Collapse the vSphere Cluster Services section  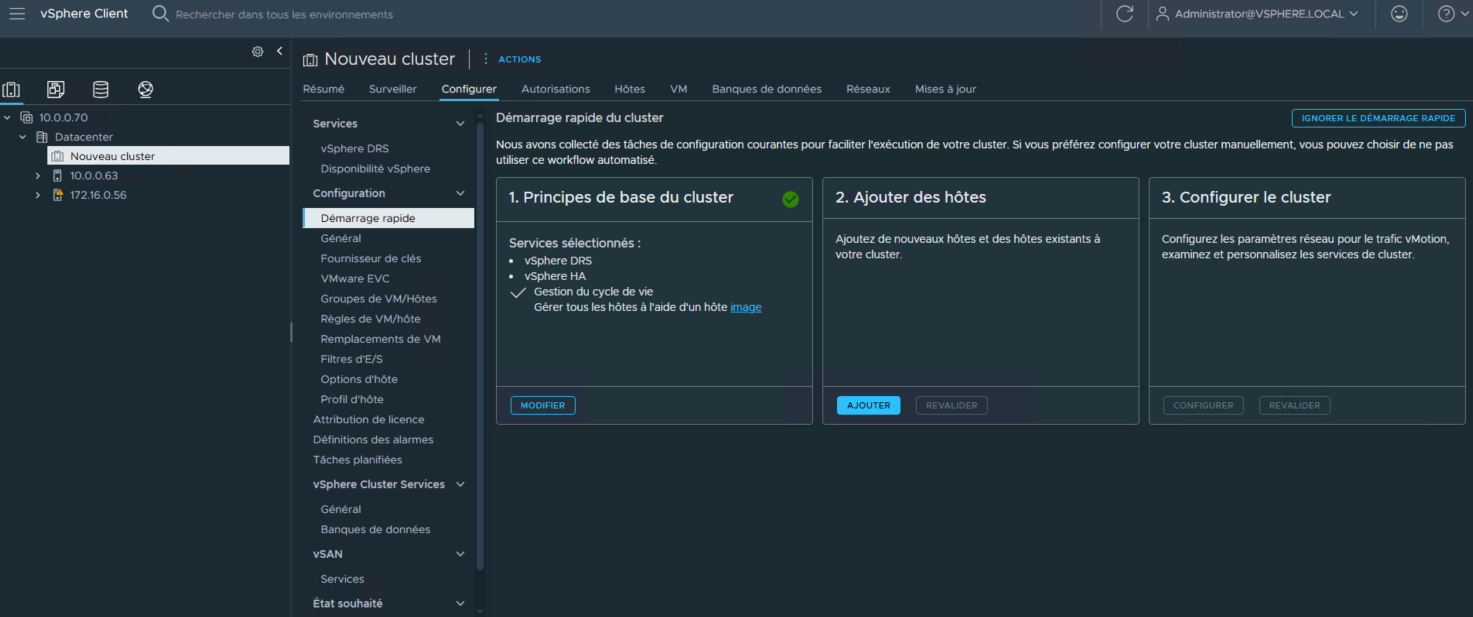click(460, 484)
